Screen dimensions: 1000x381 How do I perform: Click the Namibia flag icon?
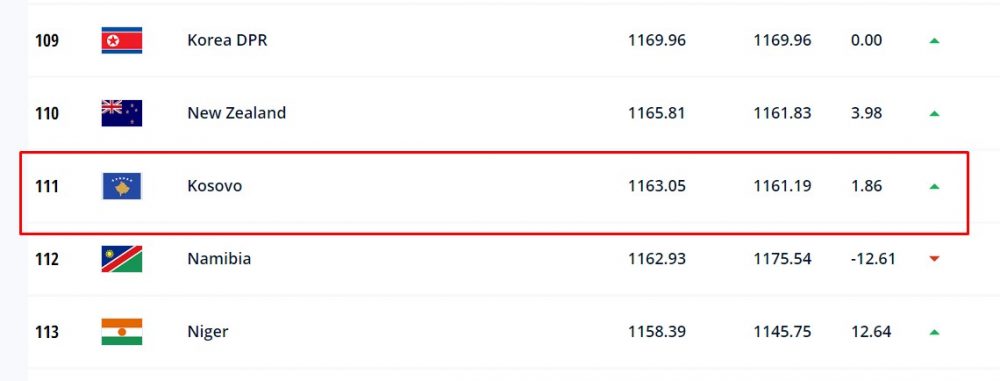(x=122, y=259)
